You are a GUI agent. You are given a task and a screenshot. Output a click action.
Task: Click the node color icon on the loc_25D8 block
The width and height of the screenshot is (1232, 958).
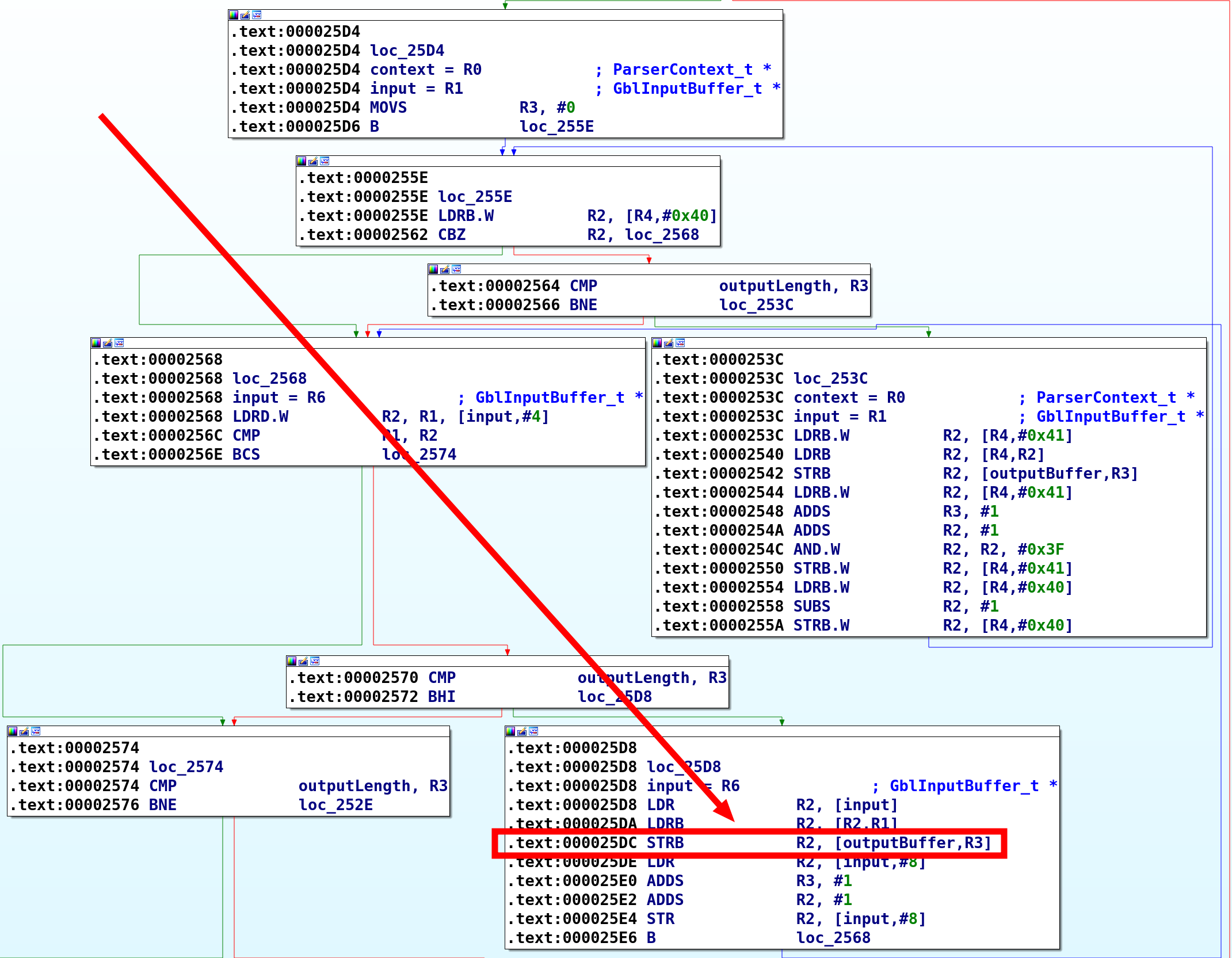click(510, 731)
